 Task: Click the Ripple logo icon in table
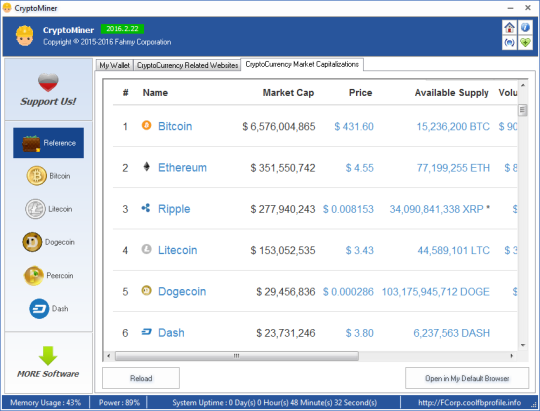click(x=146, y=208)
